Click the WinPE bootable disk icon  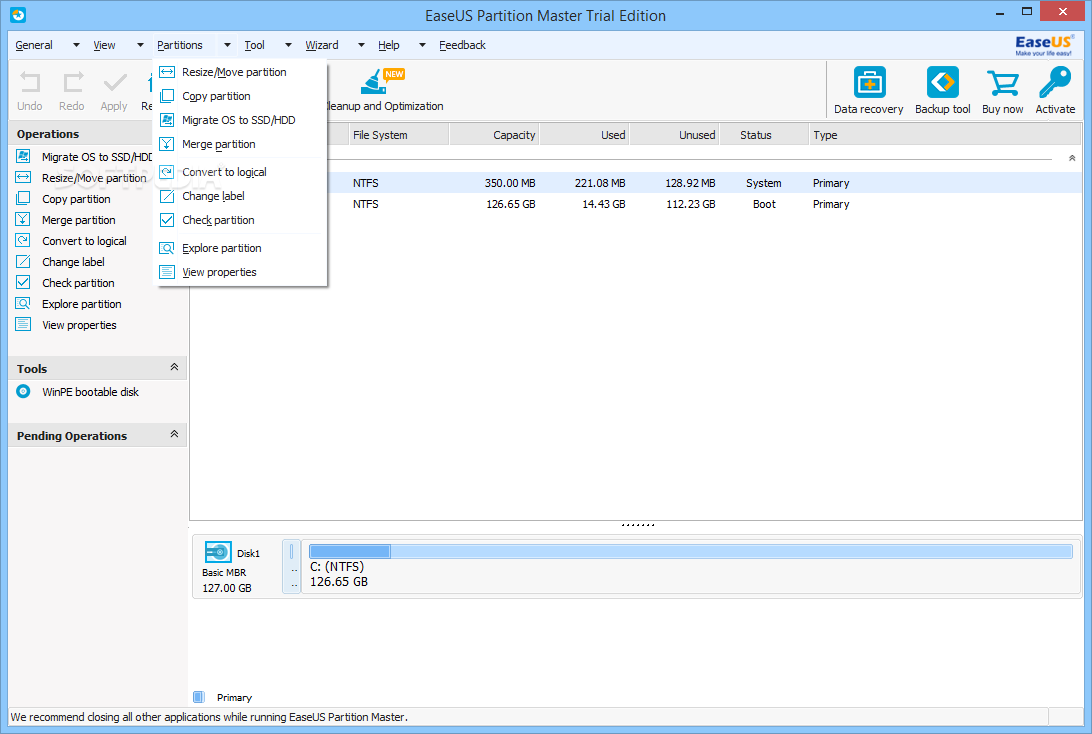click(23, 391)
